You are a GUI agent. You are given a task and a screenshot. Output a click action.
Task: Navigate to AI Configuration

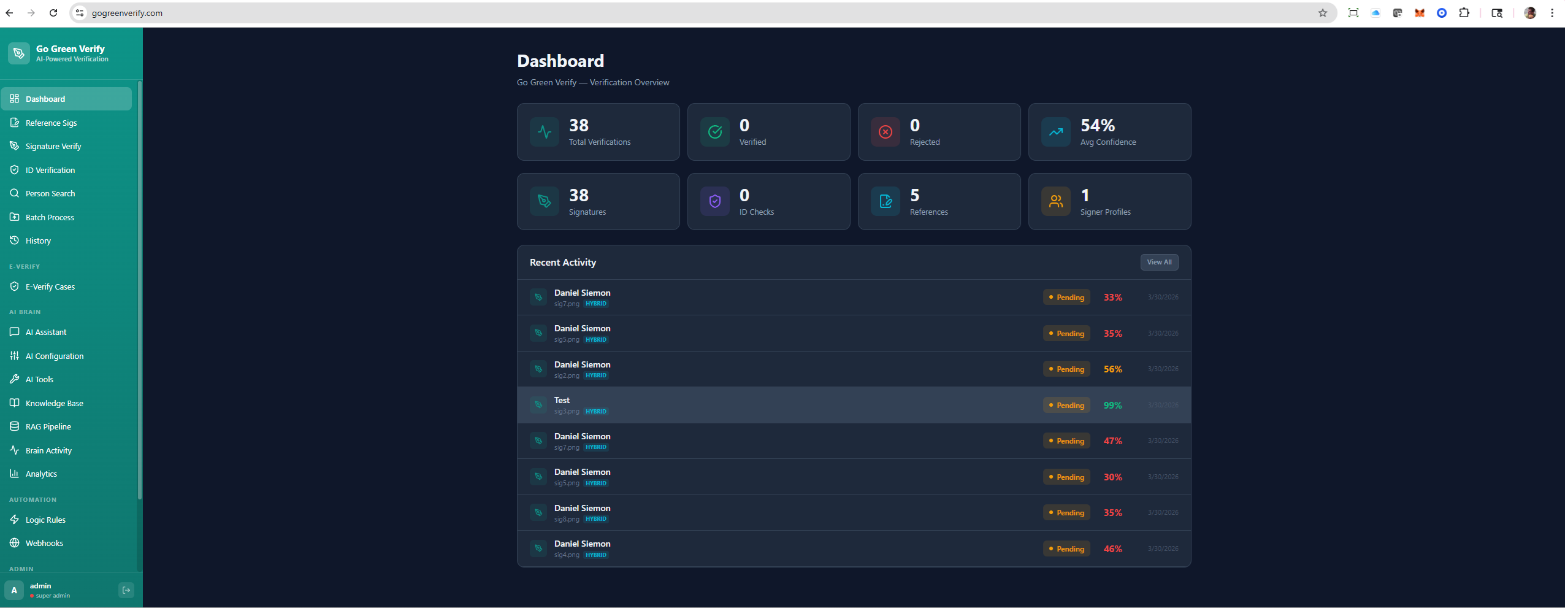pyautogui.click(x=55, y=356)
